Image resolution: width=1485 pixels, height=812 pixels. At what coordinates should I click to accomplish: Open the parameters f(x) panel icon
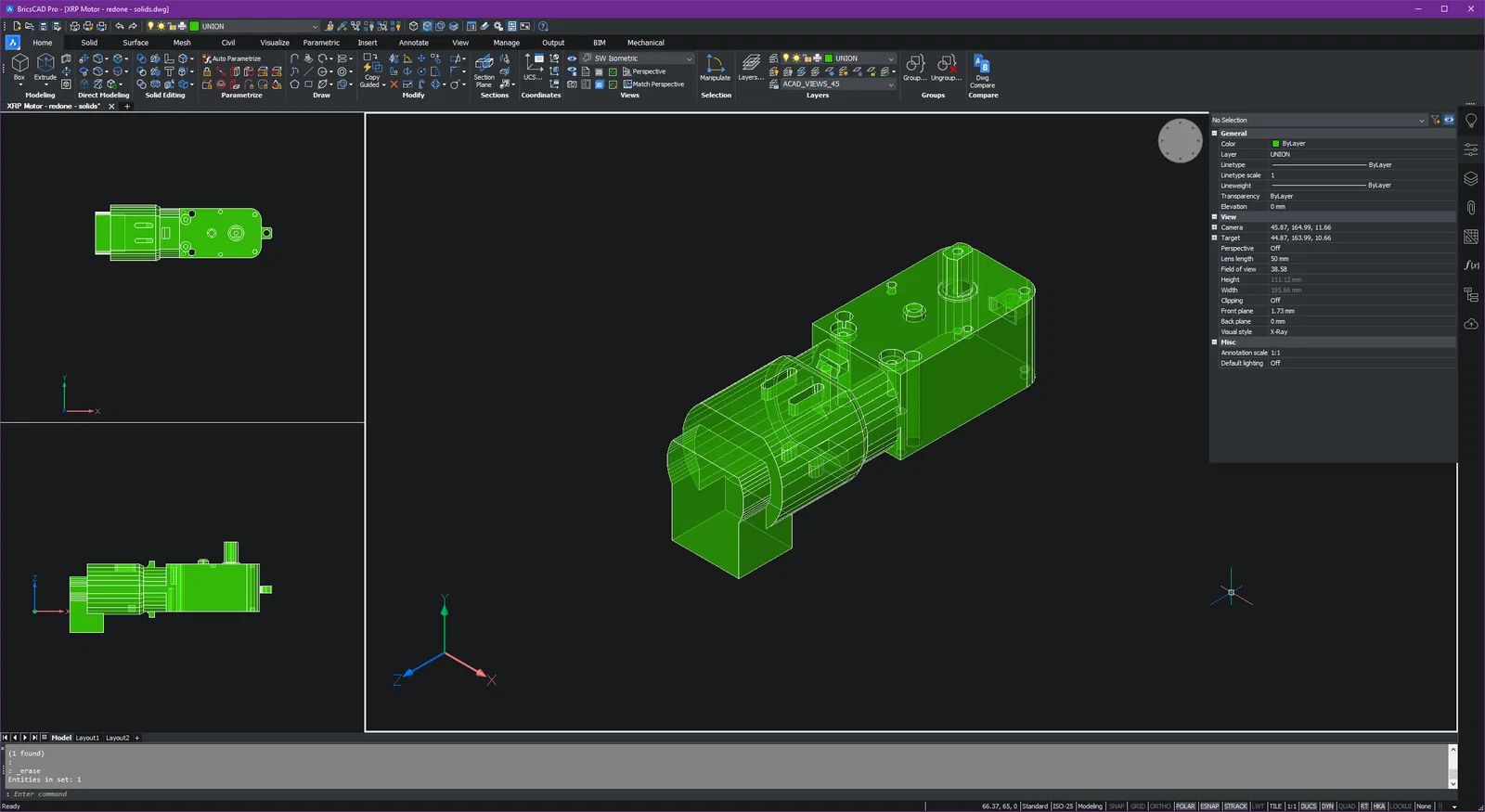(1471, 265)
